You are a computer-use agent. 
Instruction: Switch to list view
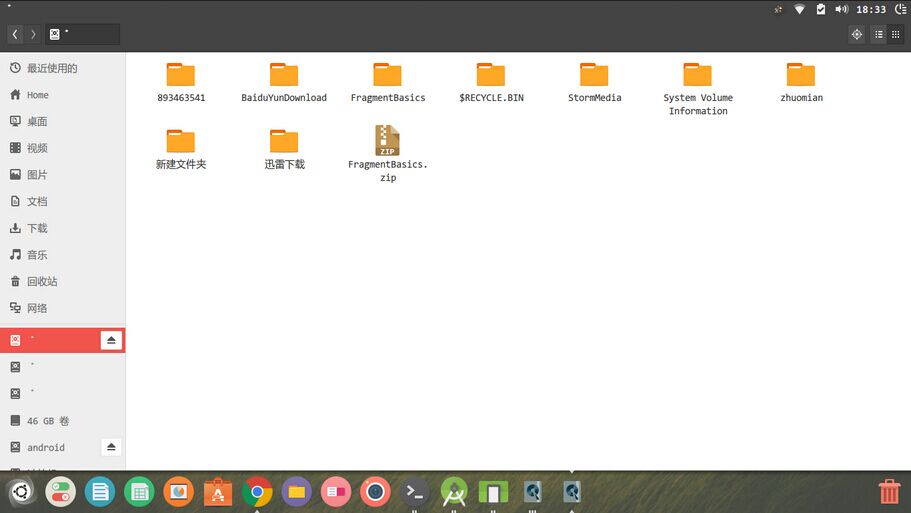(x=879, y=34)
